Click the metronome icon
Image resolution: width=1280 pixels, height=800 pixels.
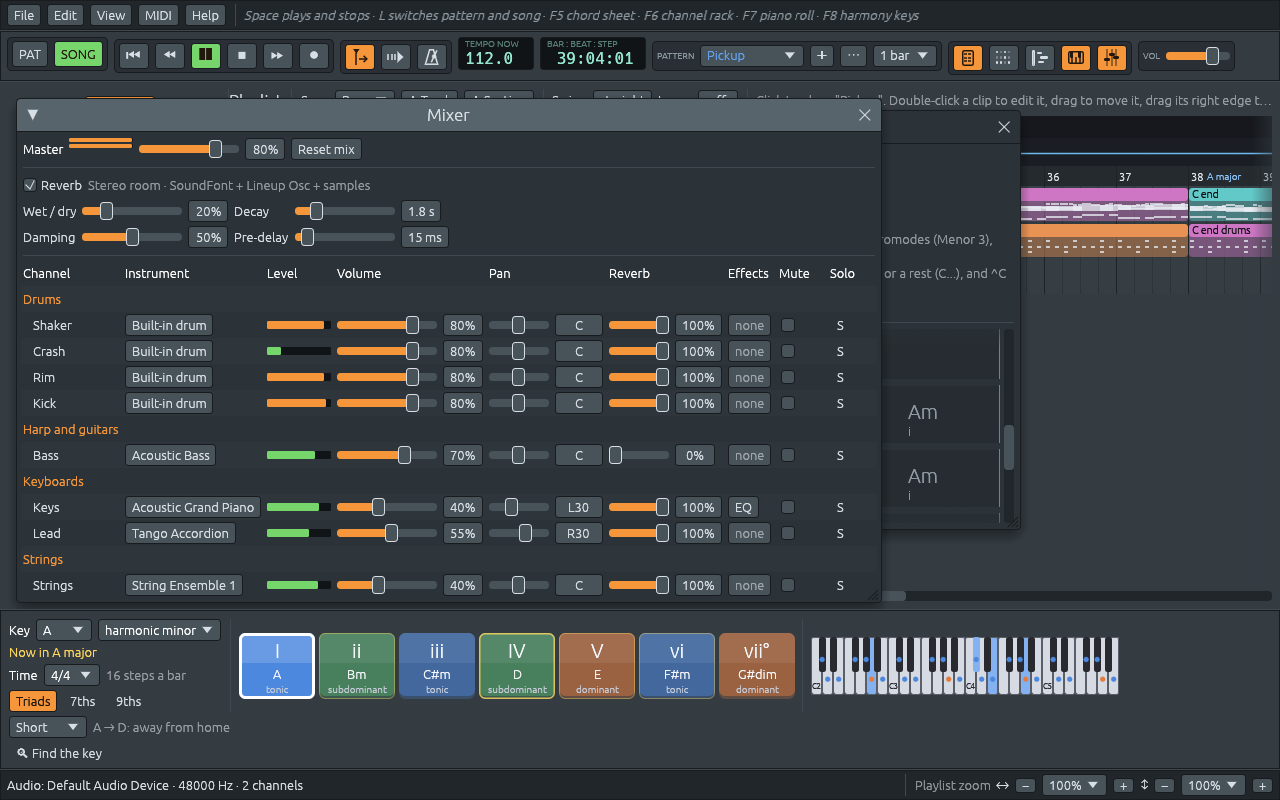[432, 57]
